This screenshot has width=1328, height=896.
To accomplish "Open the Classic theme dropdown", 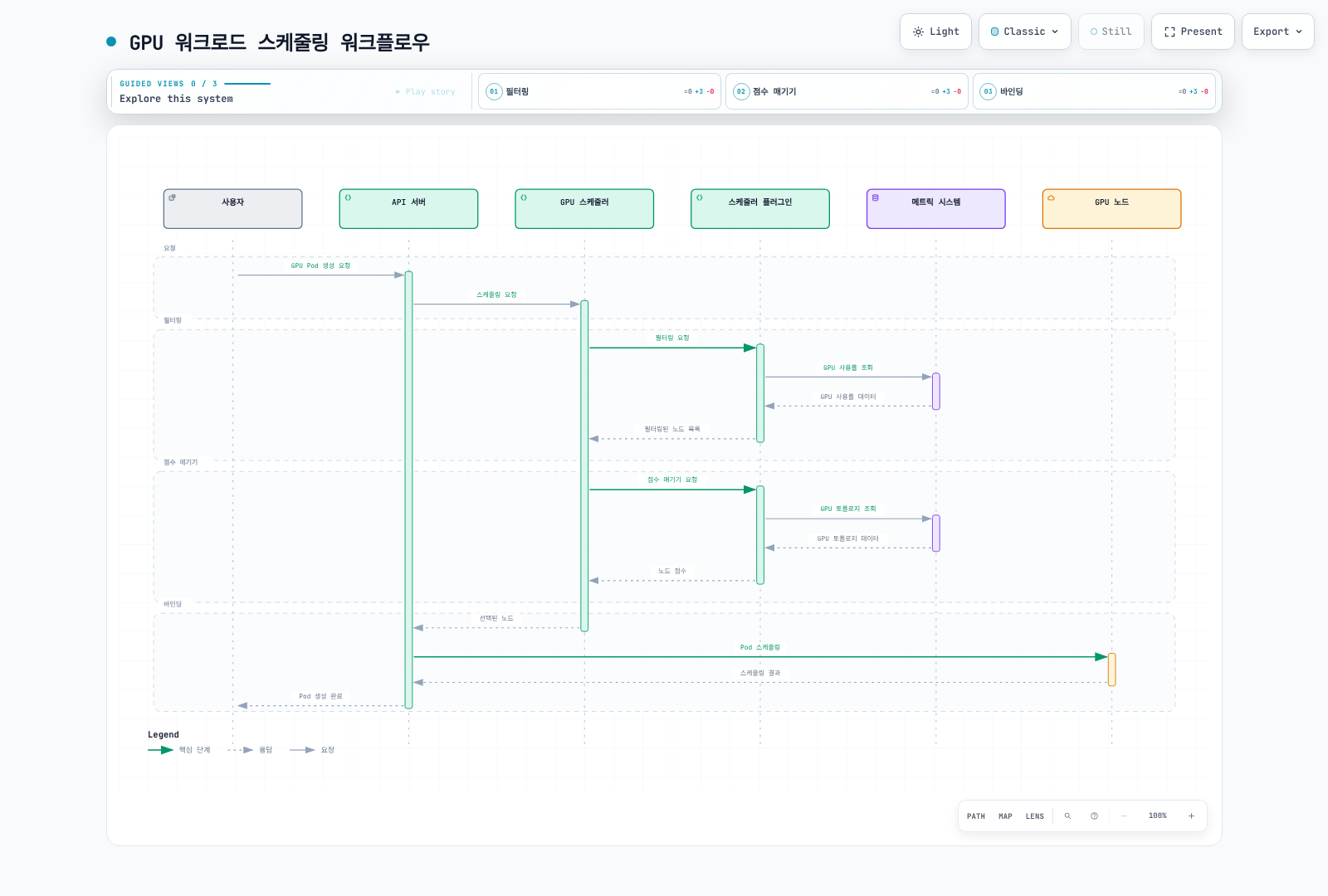I will [1024, 32].
